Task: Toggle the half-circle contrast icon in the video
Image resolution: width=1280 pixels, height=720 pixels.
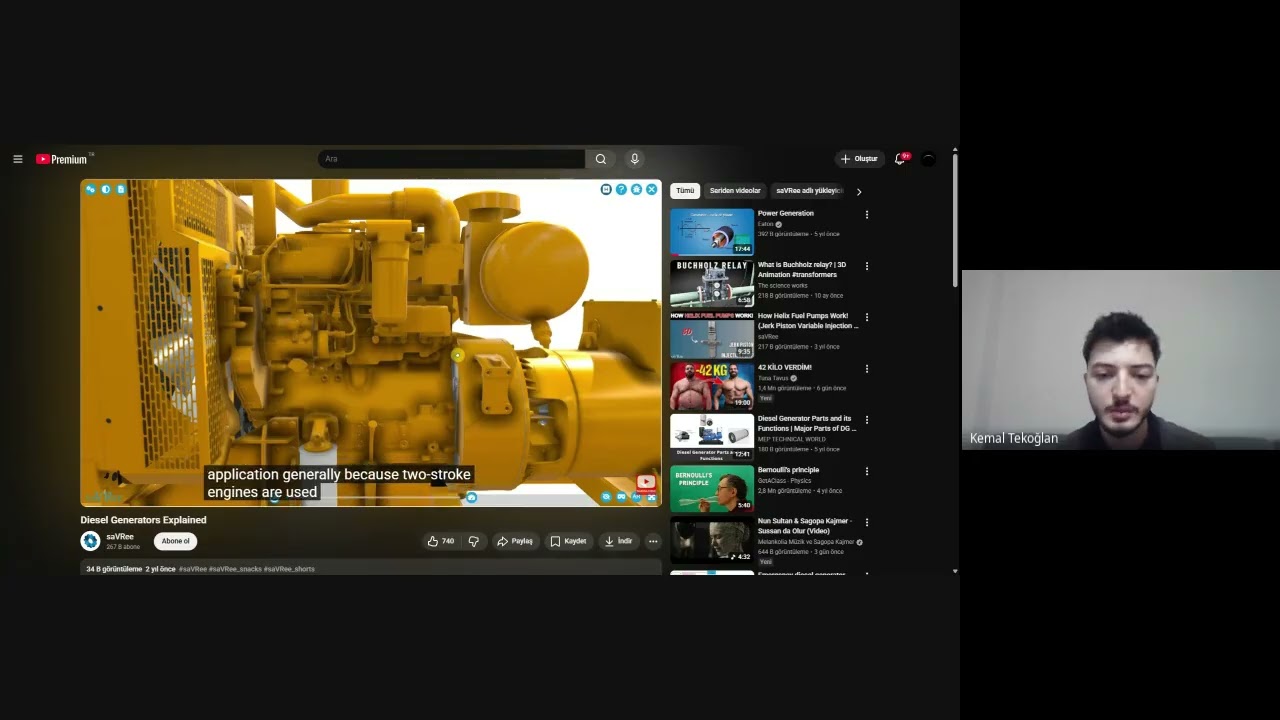Action: click(x=106, y=189)
